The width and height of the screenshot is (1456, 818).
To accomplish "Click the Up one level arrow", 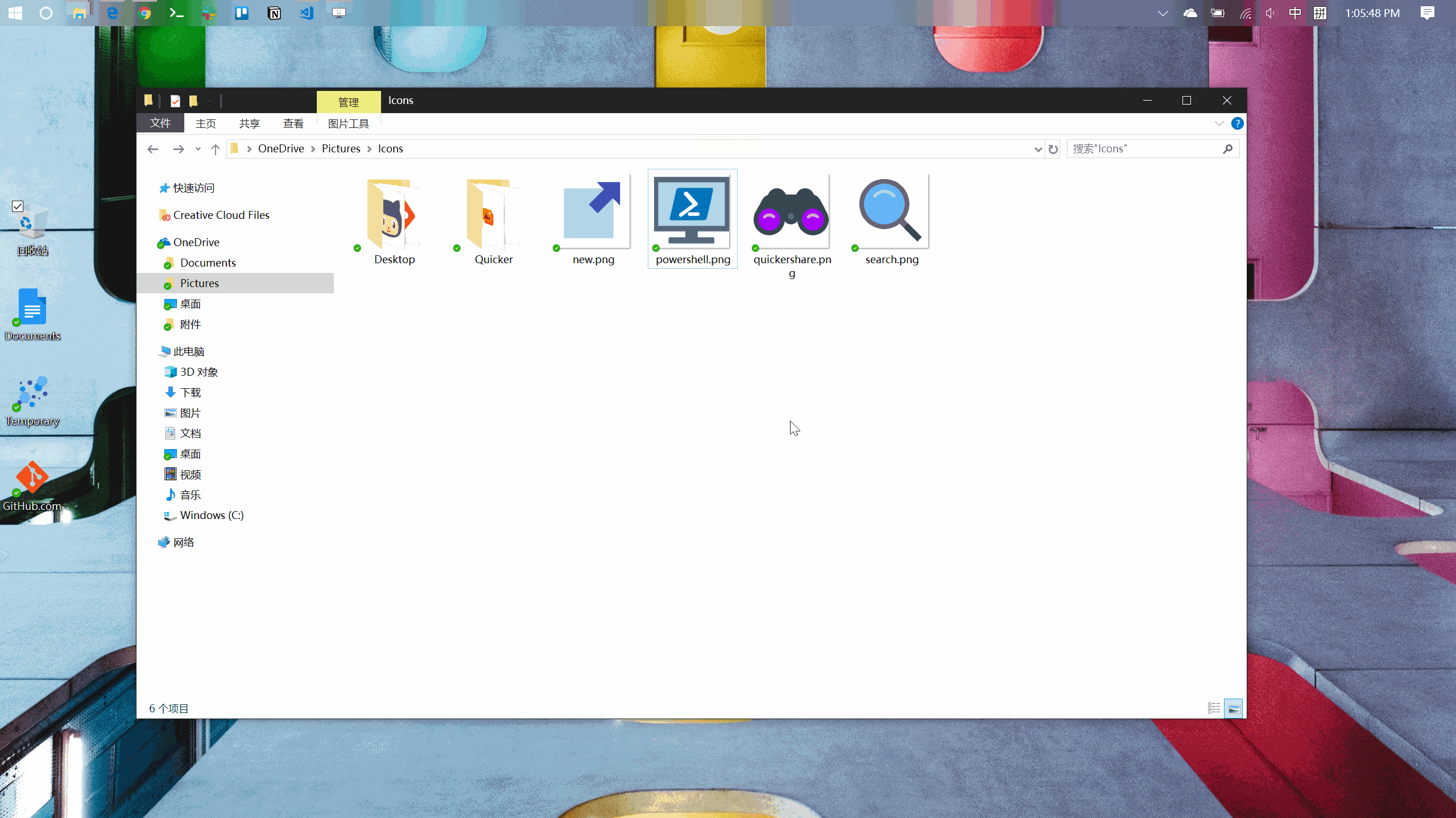I will point(215,149).
